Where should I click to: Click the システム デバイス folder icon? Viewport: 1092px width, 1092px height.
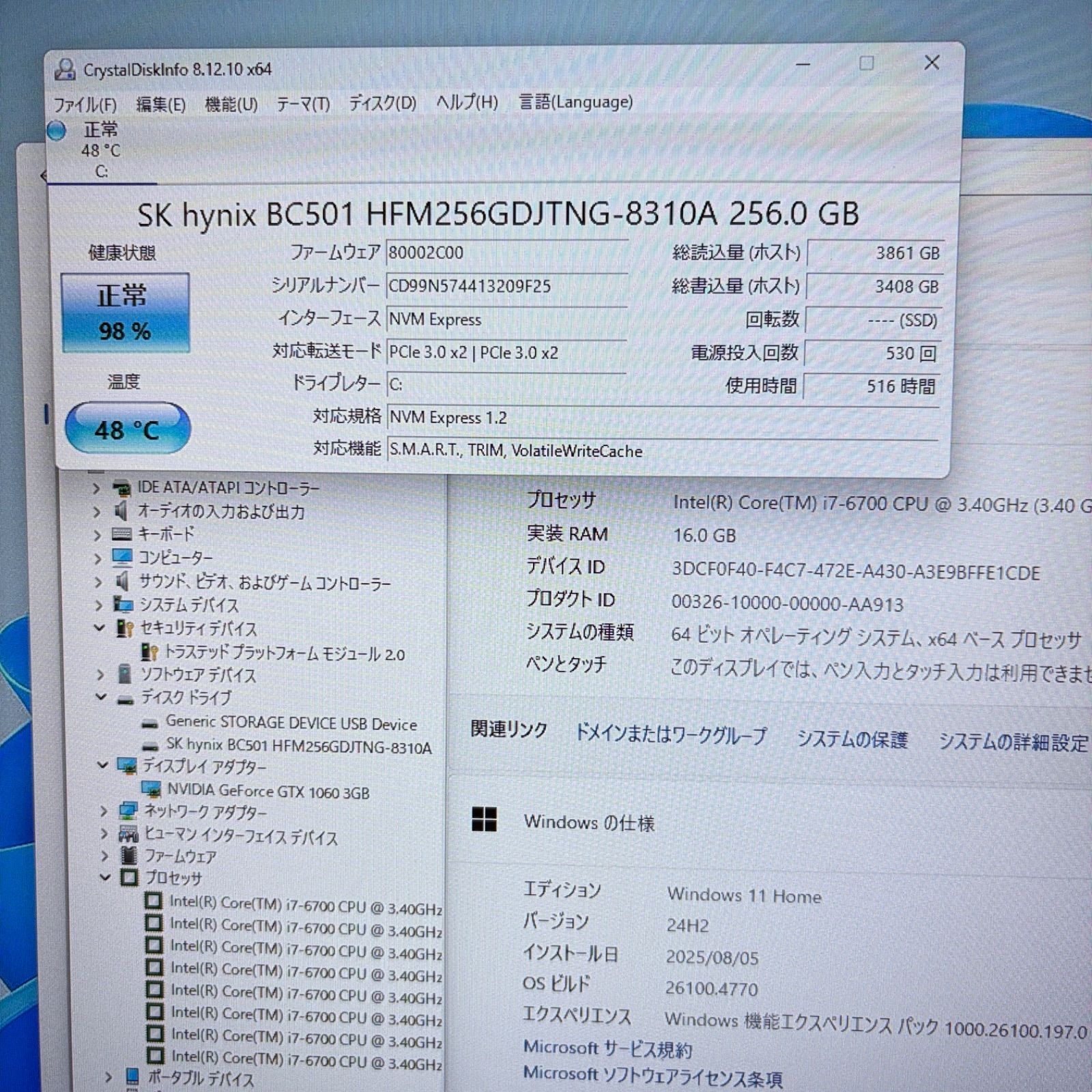[x=124, y=605]
